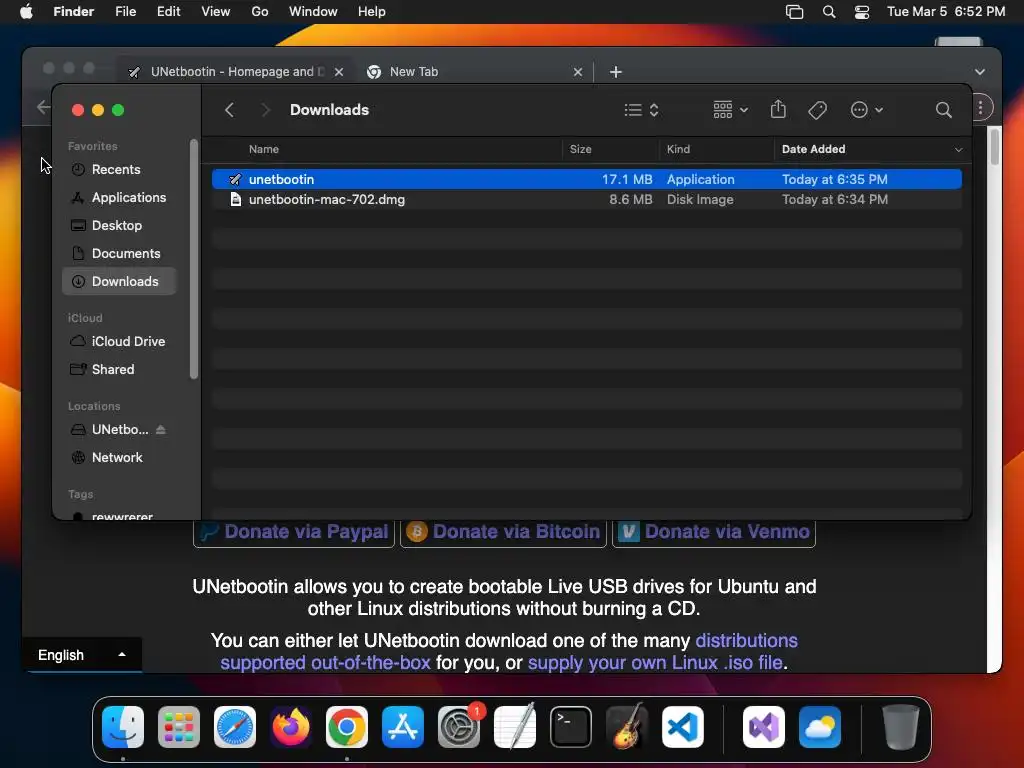The width and height of the screenshot is (1024, 768).
Task: Sort files by the Name column
Action: point(264,149)
